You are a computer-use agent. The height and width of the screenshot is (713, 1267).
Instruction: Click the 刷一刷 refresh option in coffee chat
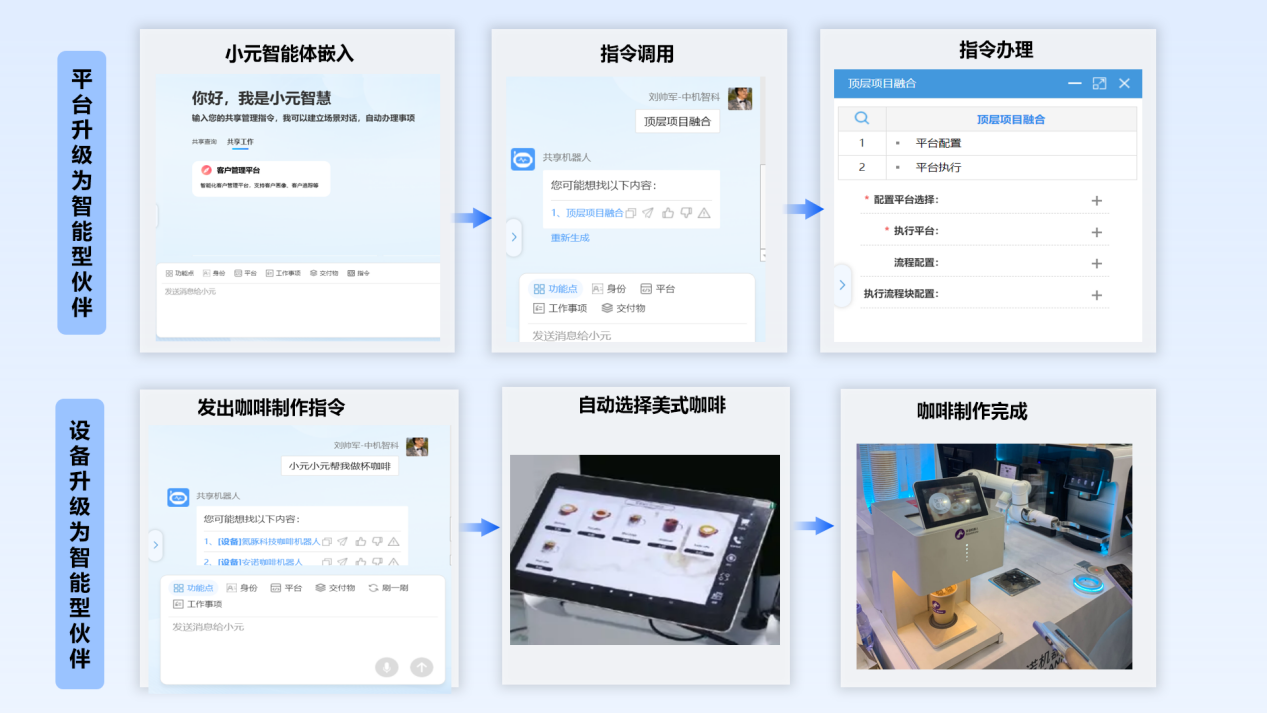388,588
